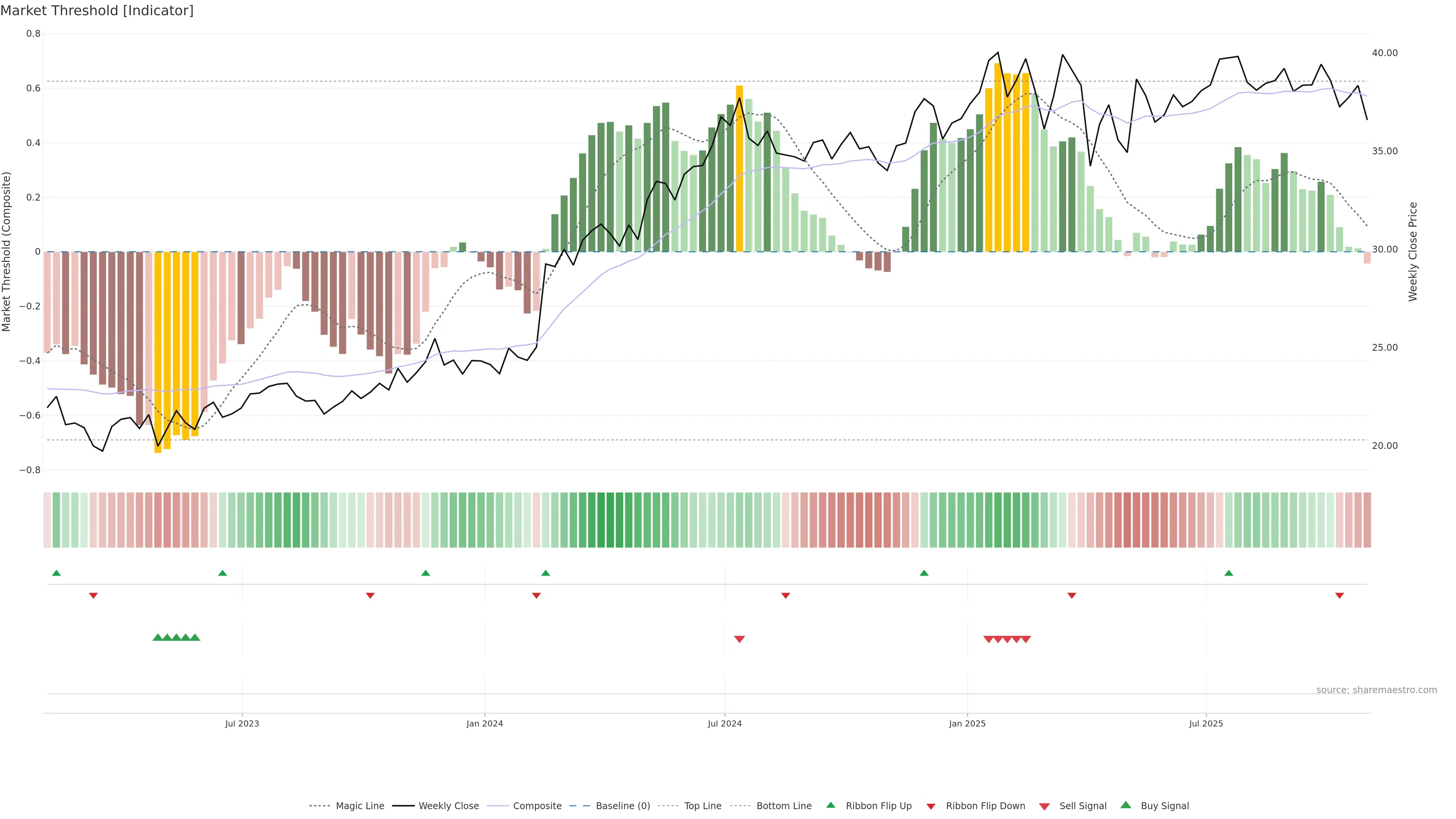
Task: Select the lone sell signal triangle near Jul 2024
Action: pyautogui.click(x=739, y=639)
